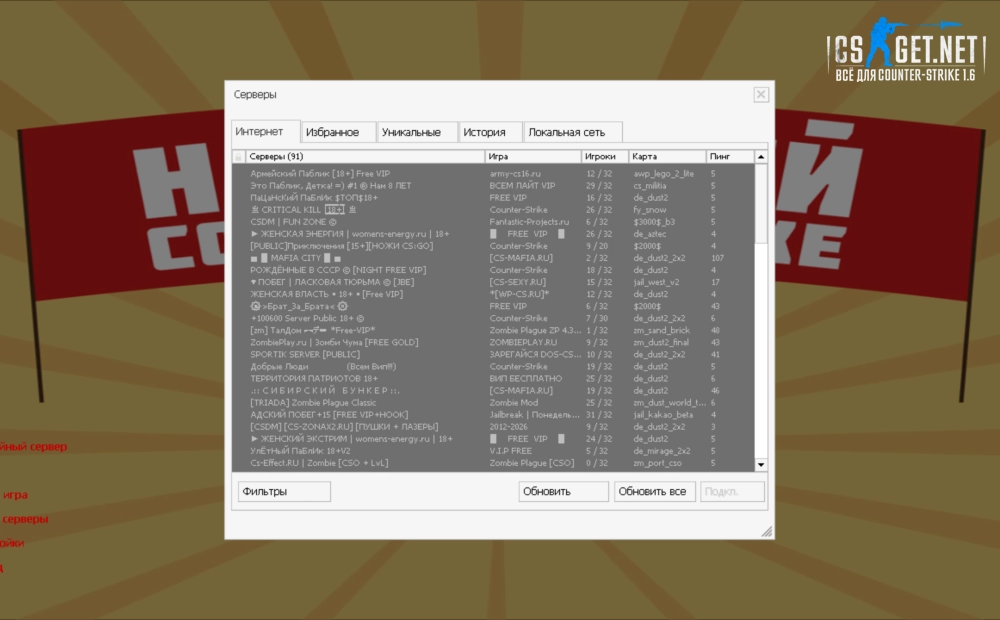Click the Подкл. connect button
This screenshot has height=620, width=1000.
coord(732,491)
